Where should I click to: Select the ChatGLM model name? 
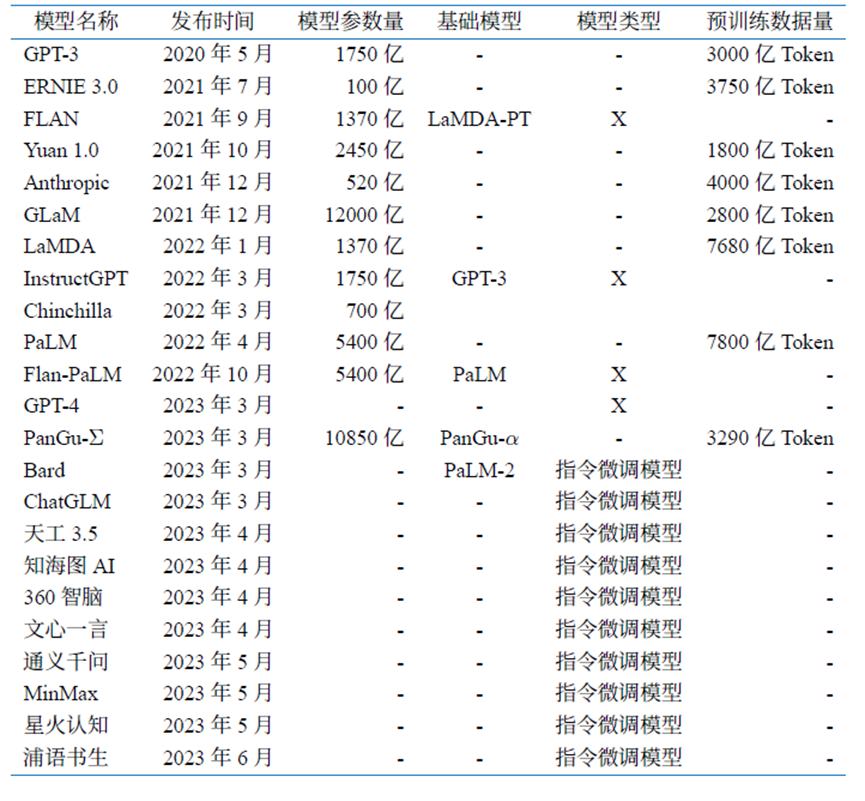pyautogui.click(x=67, y=501)
